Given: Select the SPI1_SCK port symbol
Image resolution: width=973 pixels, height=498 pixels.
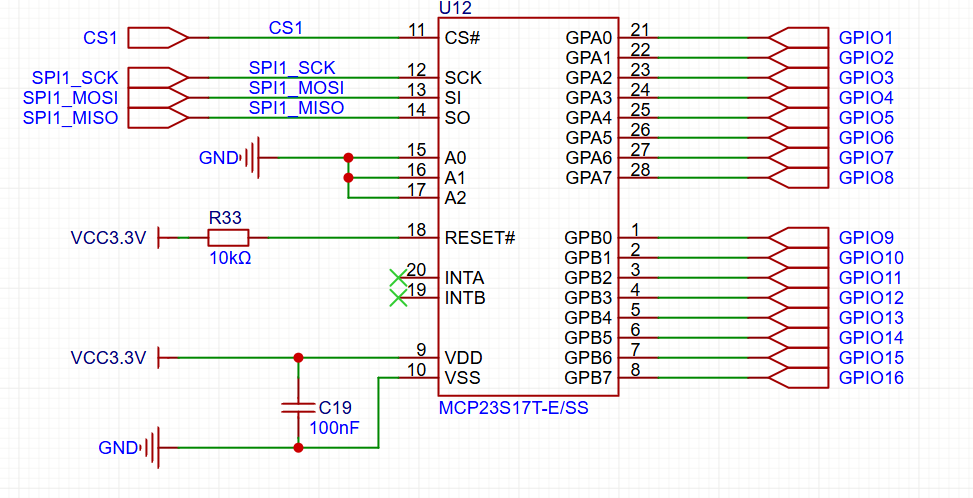Looking at the screenshot, I should (x=158, y=78).
